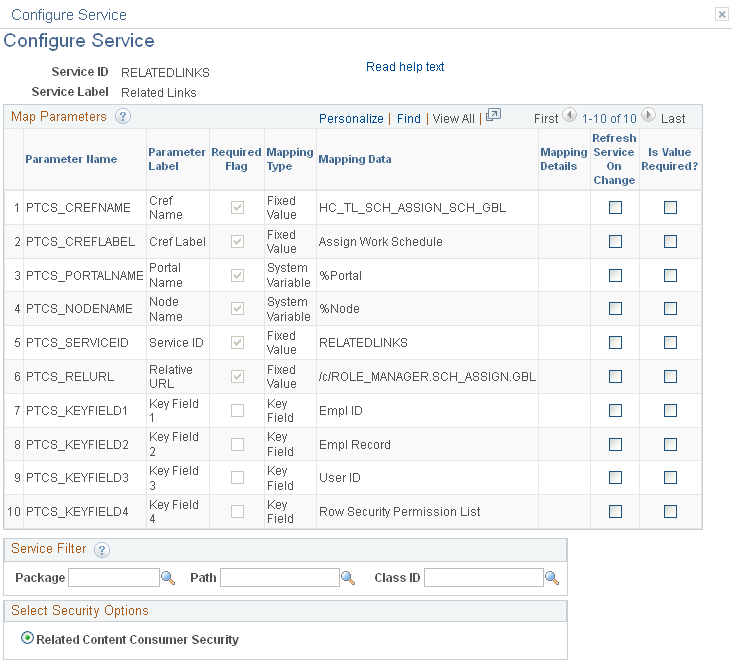Open Package lookup magnifier

(168, 578)
